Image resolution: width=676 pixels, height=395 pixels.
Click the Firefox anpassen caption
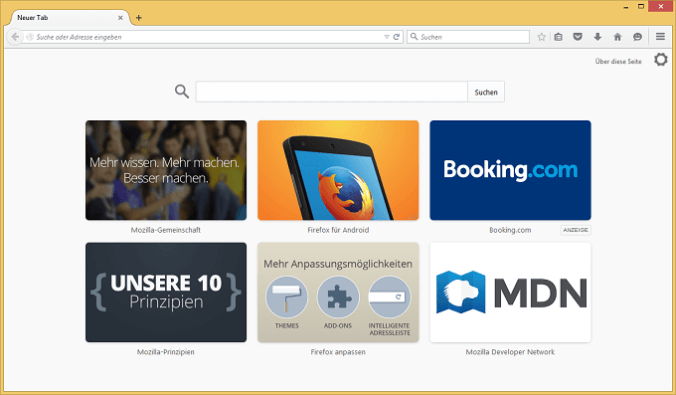[x=338, y=352]
